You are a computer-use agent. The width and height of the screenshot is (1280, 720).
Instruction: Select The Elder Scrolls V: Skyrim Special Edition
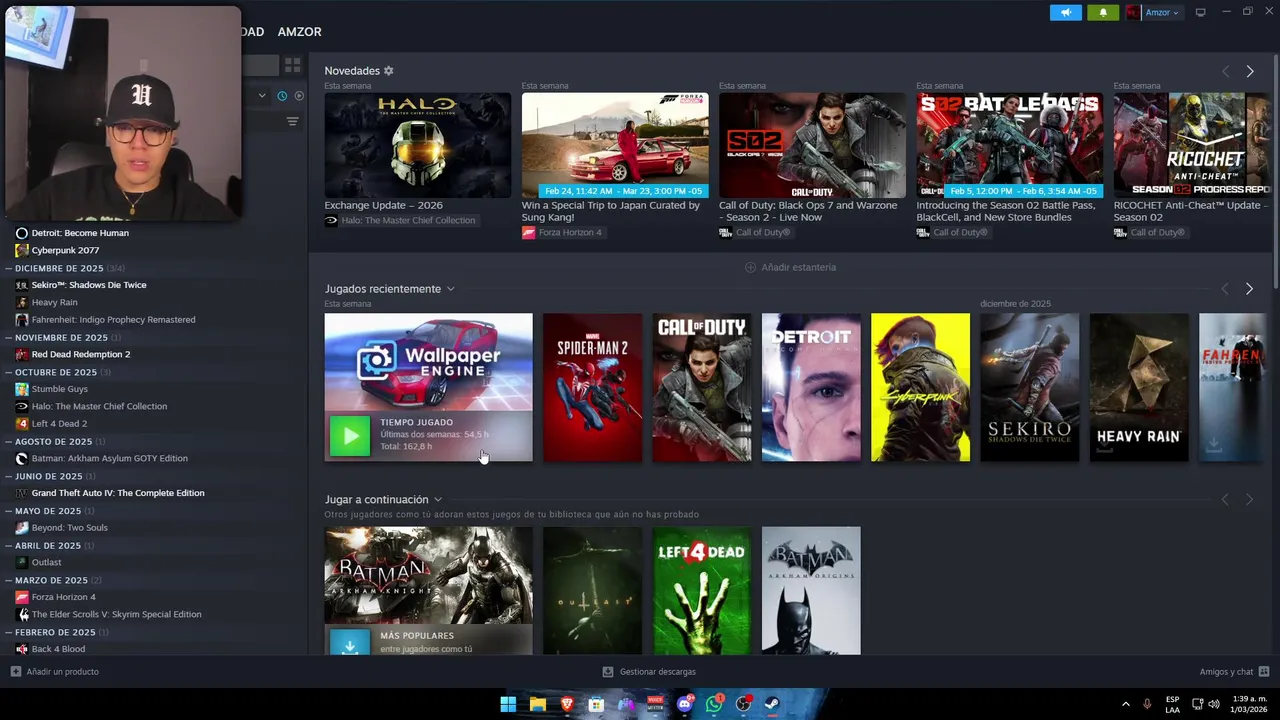(116, 614)
